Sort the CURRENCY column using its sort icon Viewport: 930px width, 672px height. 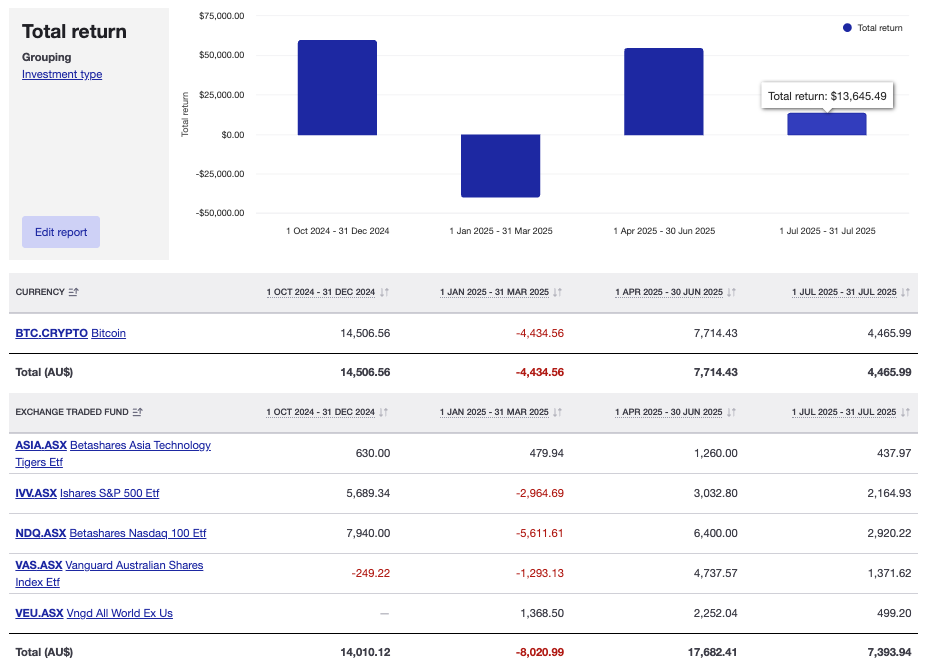71,292
